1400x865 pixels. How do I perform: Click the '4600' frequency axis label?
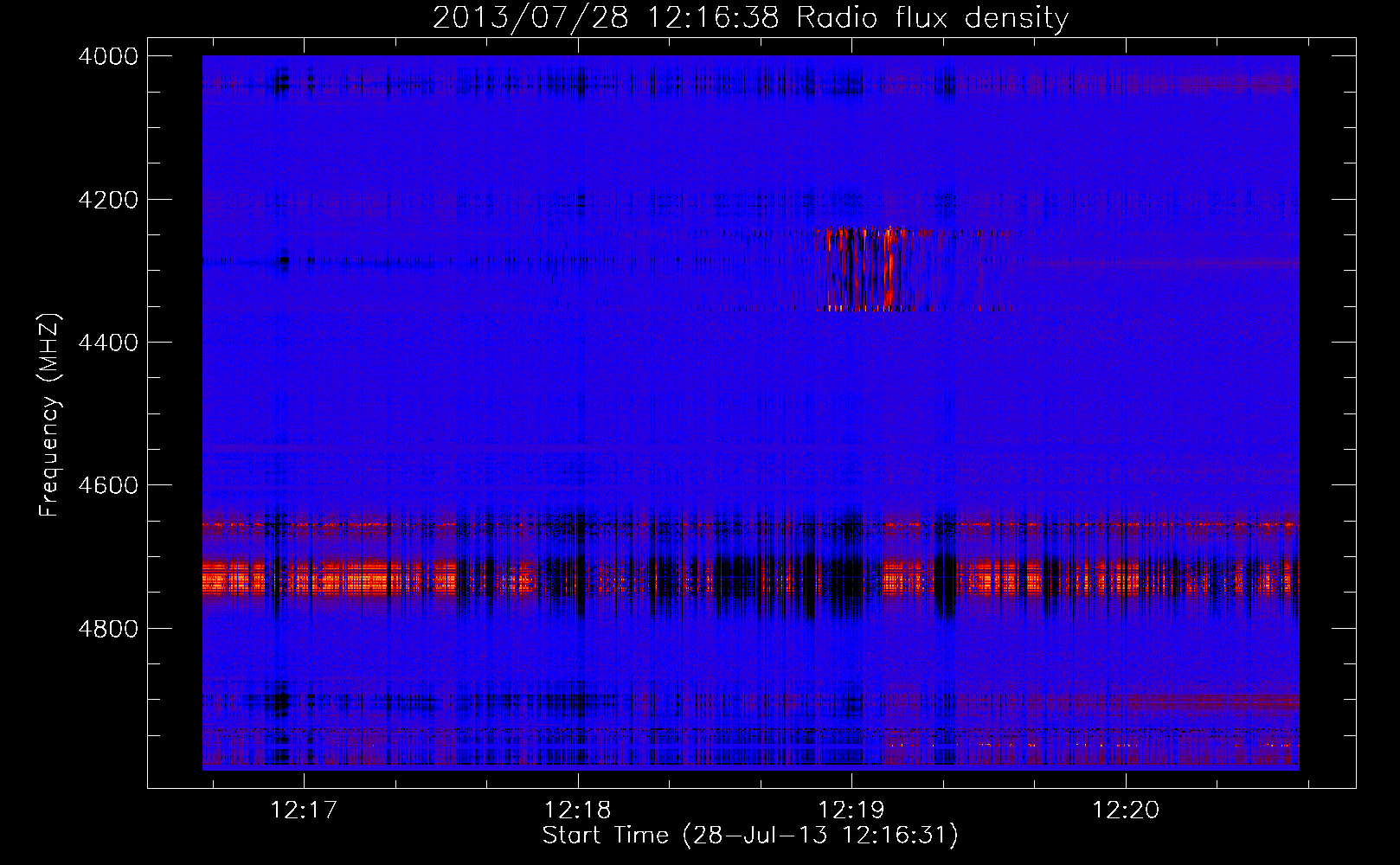coord(108,485)
